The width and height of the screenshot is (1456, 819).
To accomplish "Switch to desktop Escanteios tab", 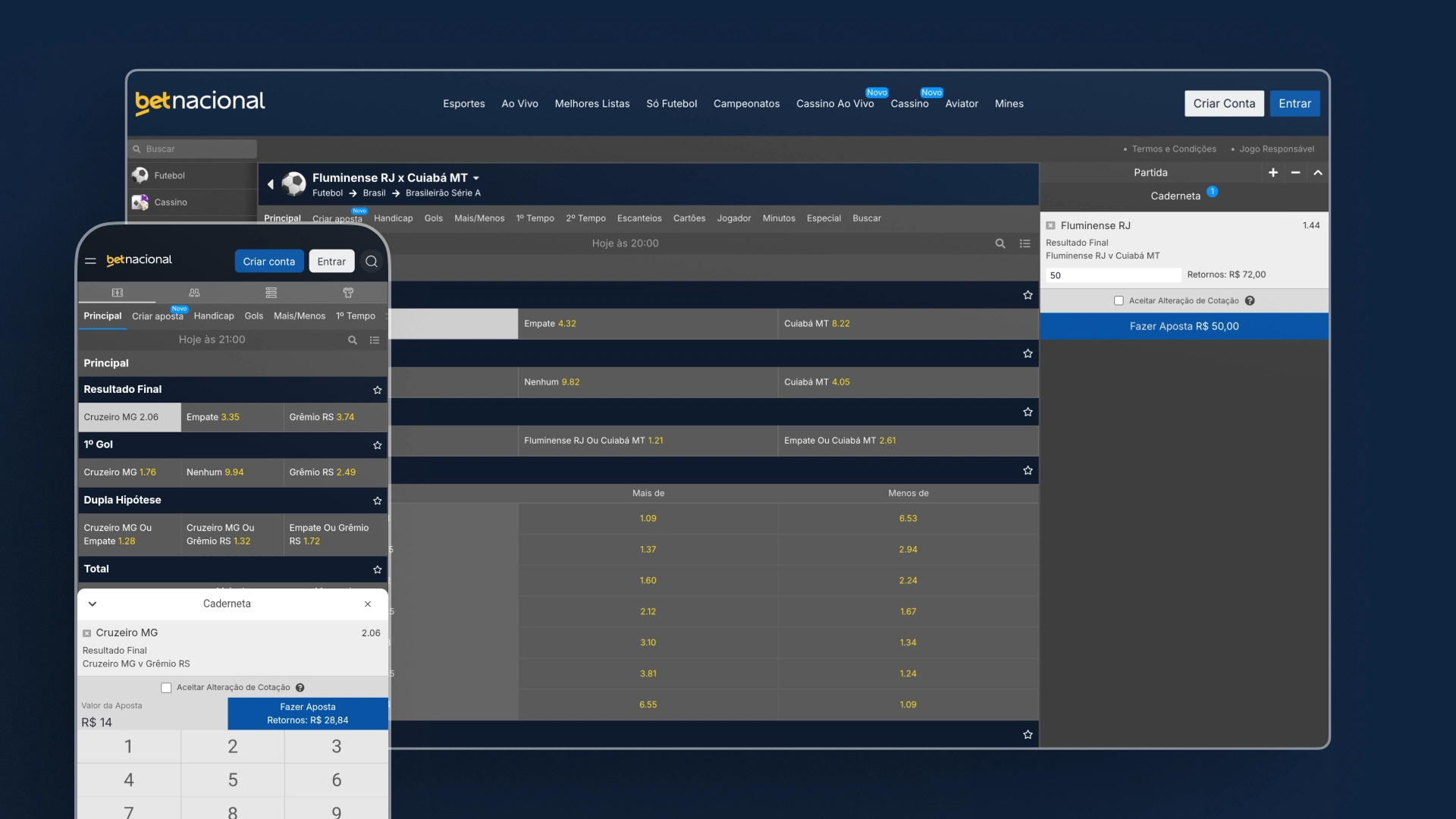I will 639,218.
